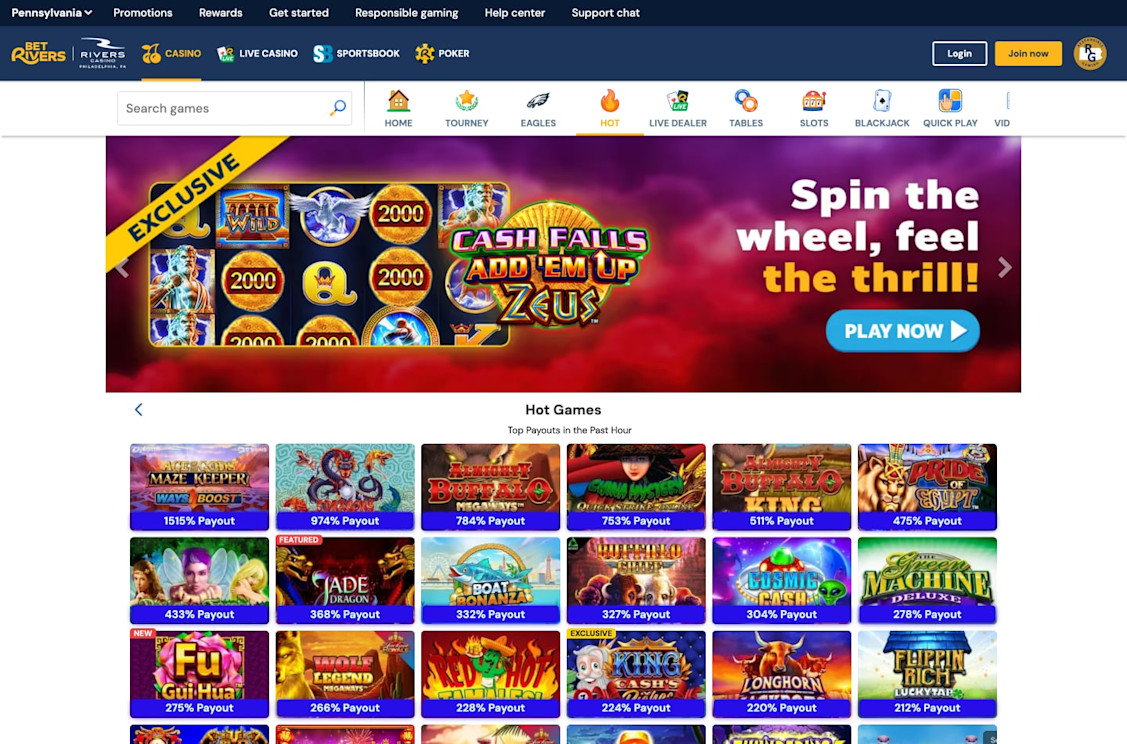Open the Quick Play category icon

950,101
